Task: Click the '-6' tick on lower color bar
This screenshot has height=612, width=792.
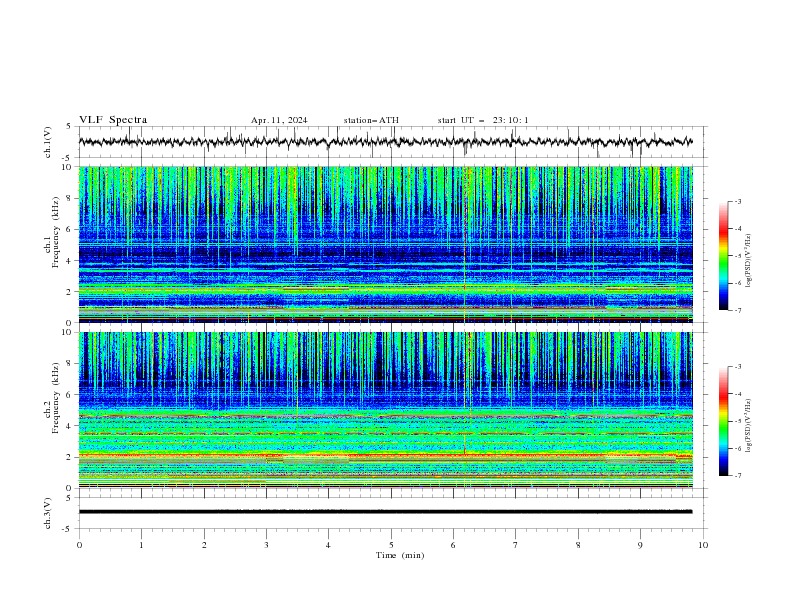Action: (x=737, y=448)
